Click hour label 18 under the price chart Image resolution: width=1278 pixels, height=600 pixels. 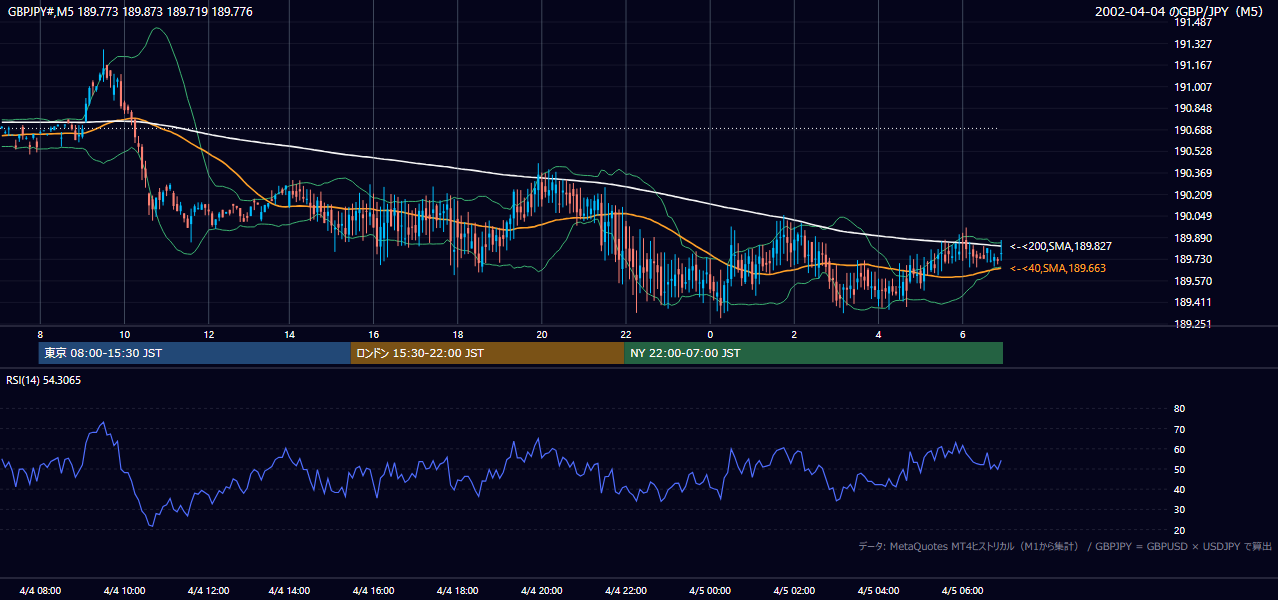click(457, 334)
